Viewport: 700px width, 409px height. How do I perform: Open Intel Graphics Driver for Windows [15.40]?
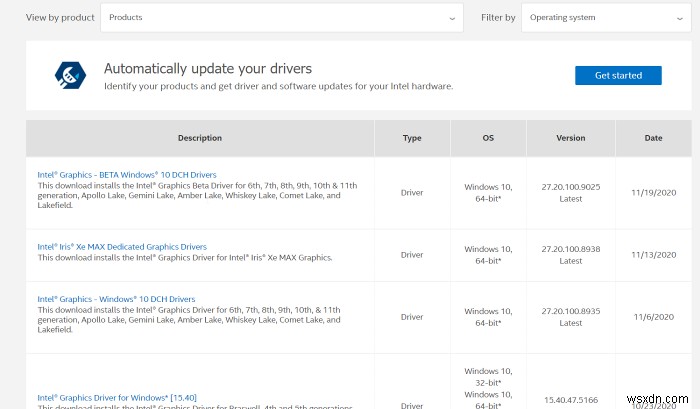click(x=117, y=398)
